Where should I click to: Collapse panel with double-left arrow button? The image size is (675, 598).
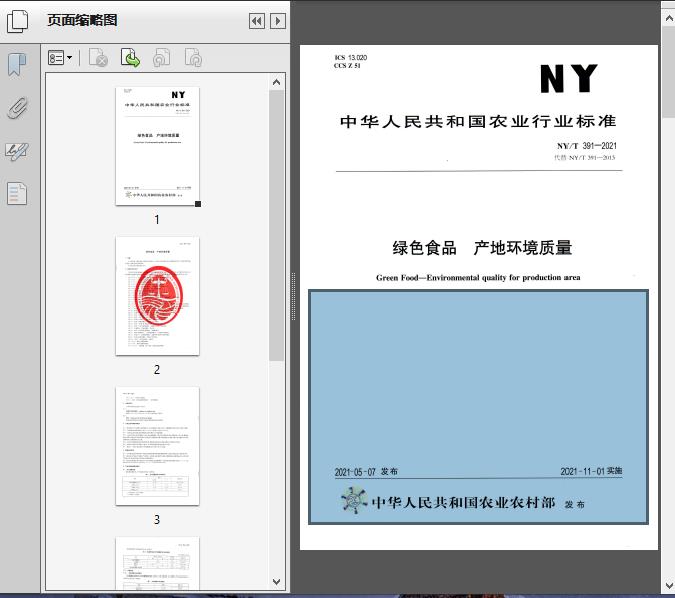pos(257,21)
